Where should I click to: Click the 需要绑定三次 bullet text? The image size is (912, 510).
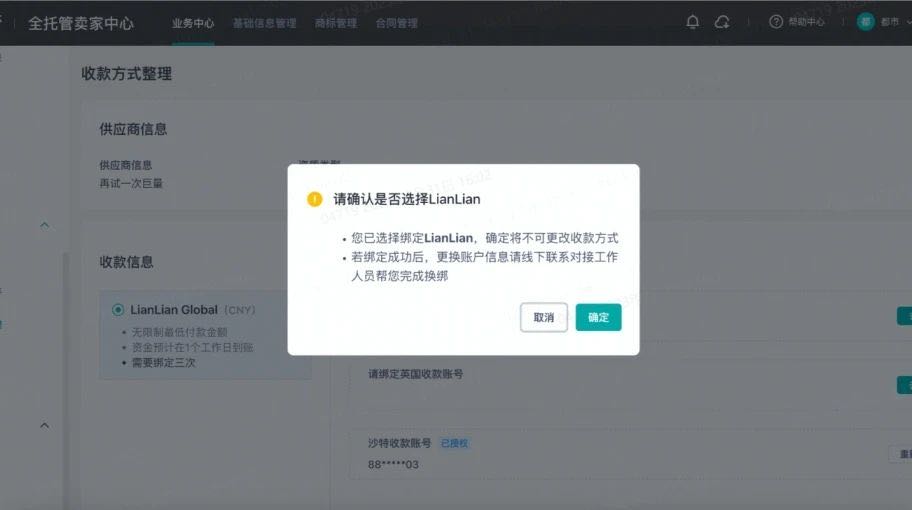[x=163, y=362]
